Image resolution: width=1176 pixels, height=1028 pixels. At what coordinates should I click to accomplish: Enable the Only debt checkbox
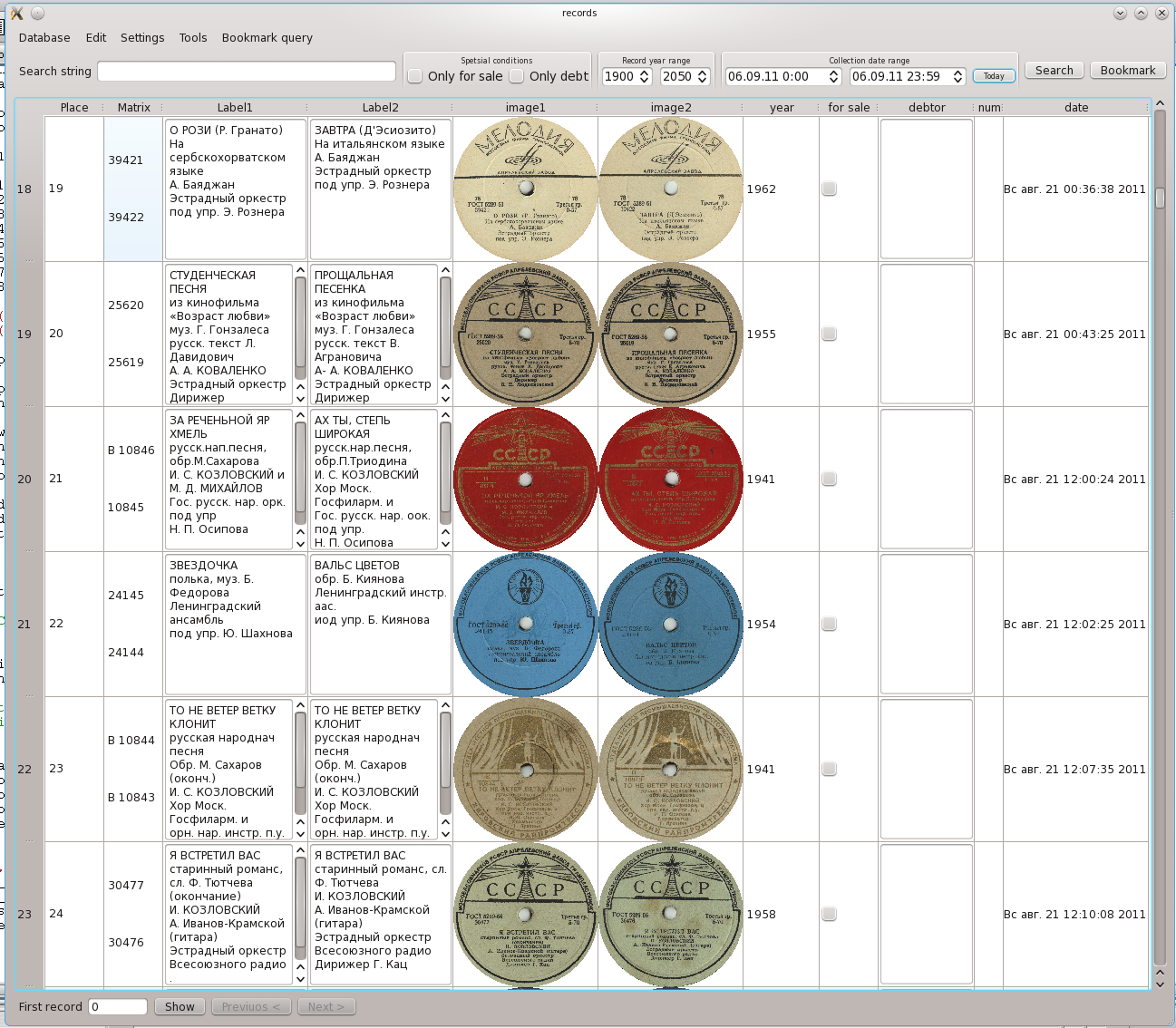pos(517,76)
